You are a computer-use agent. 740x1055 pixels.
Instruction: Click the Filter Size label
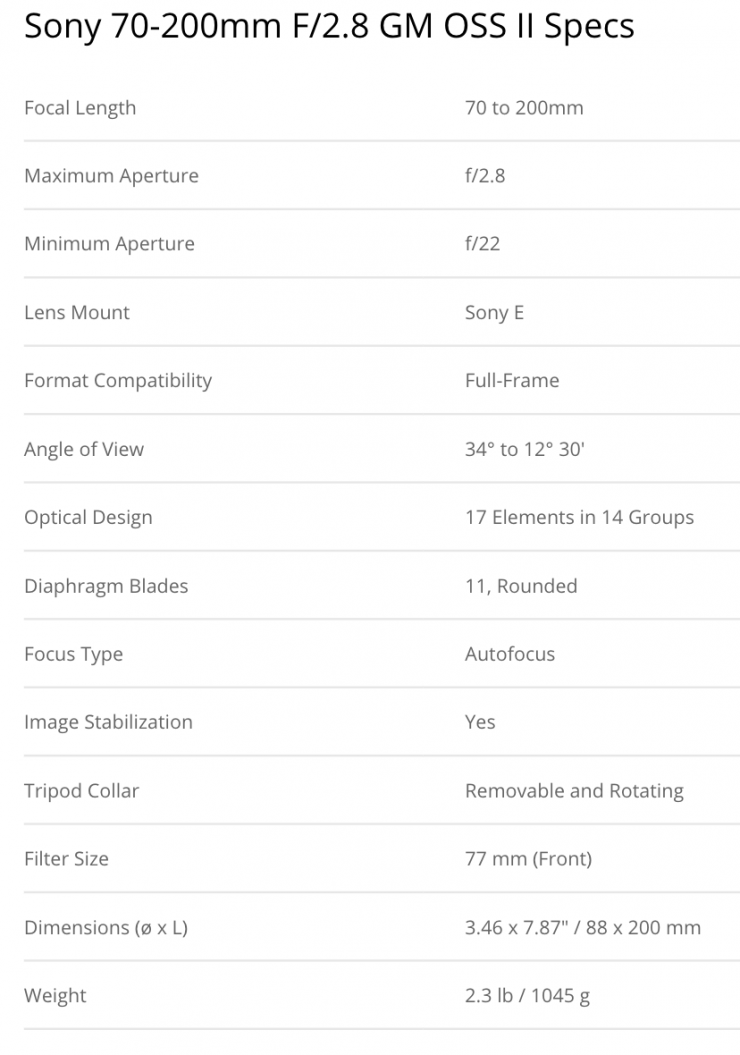pyautogui.click(x=66, y=858)
